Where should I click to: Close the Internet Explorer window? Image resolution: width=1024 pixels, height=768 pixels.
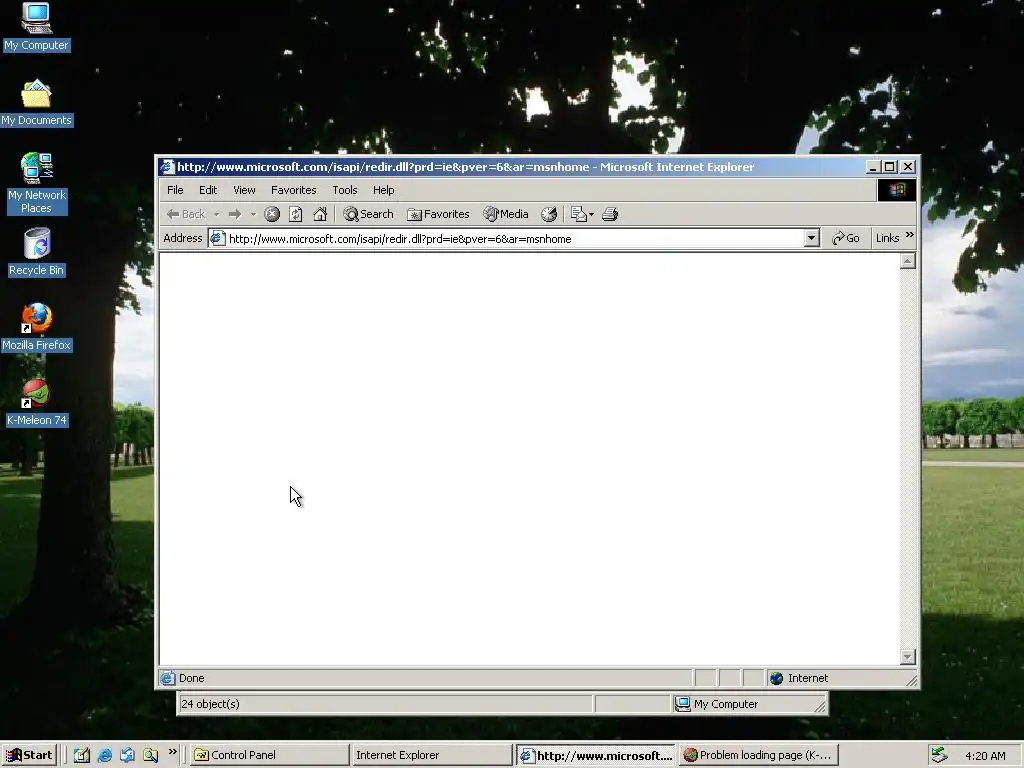908,167
